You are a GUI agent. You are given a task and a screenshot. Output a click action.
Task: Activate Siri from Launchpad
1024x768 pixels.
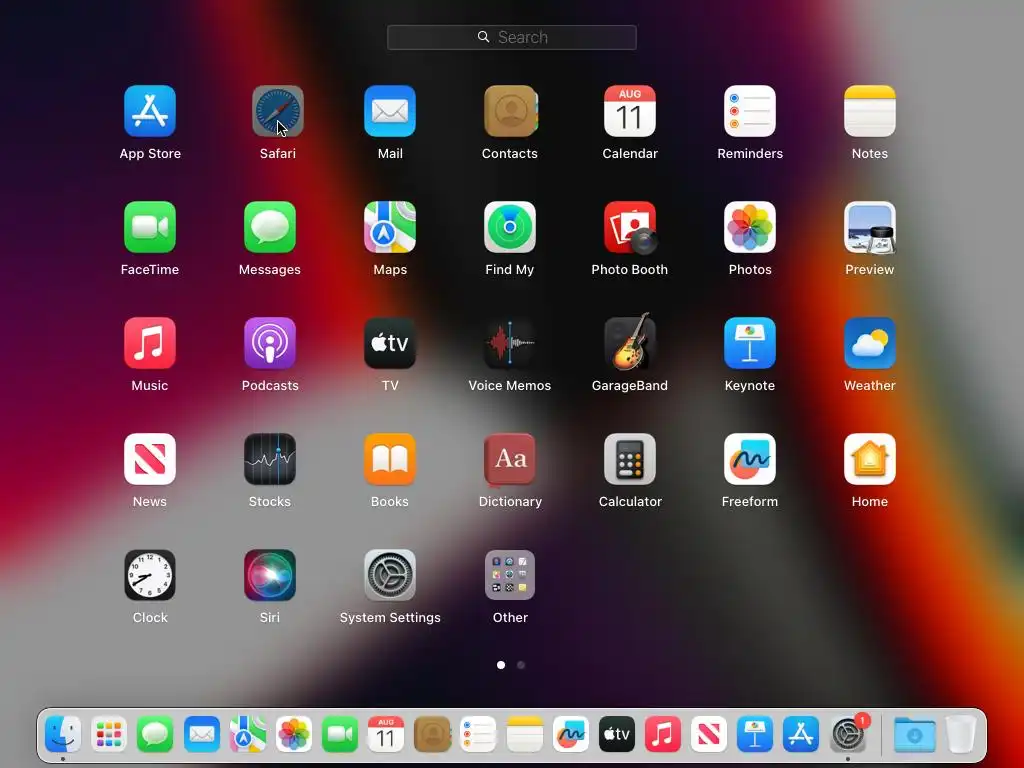(x=270, y=575)
